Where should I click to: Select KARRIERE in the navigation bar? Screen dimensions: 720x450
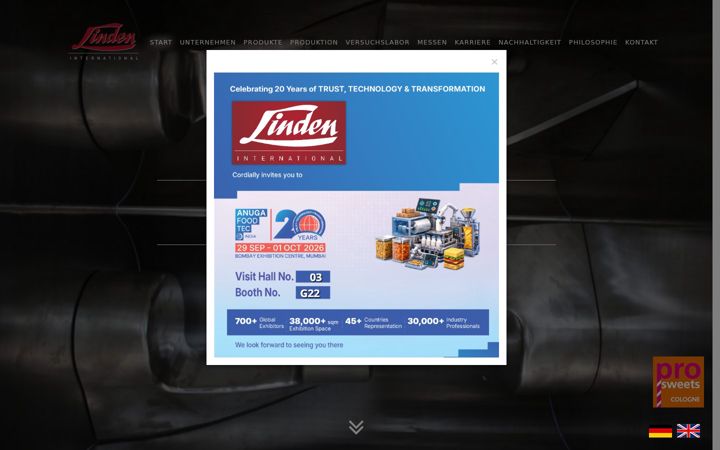(472, 42)
